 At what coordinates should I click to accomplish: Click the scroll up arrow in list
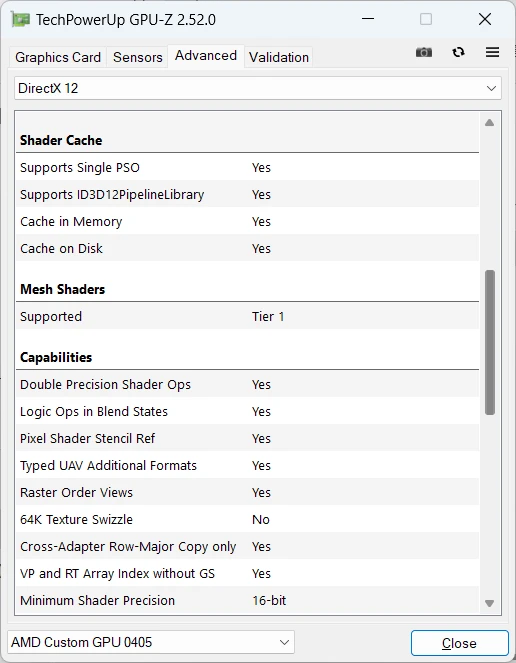coord(489,123)
